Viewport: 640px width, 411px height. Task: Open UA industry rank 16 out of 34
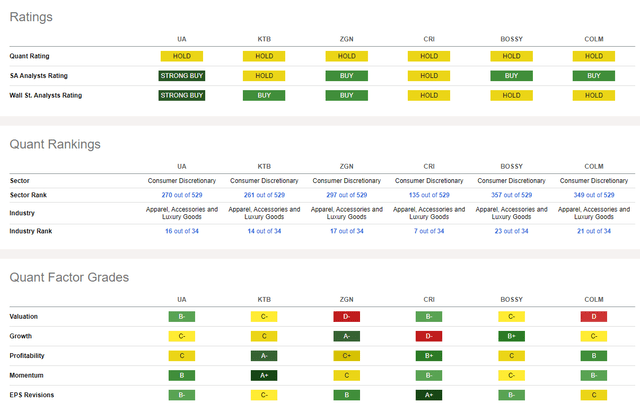pyautogui.click(x=182, y=231)
